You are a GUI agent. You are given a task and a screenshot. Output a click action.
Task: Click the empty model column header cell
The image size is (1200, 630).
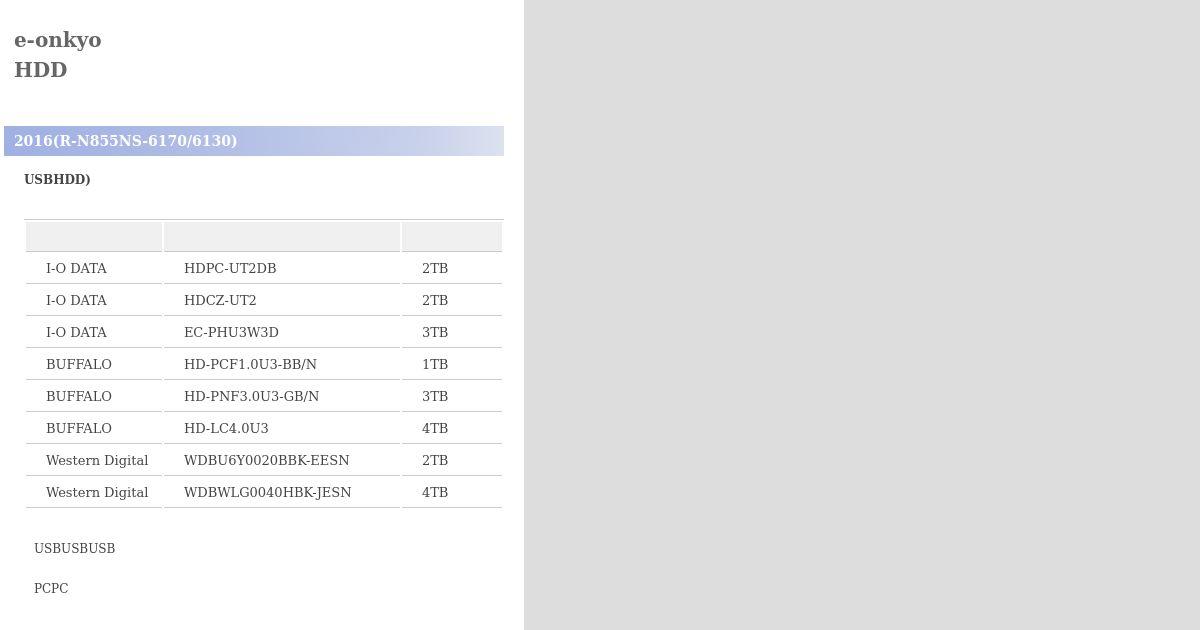[282, 236]
